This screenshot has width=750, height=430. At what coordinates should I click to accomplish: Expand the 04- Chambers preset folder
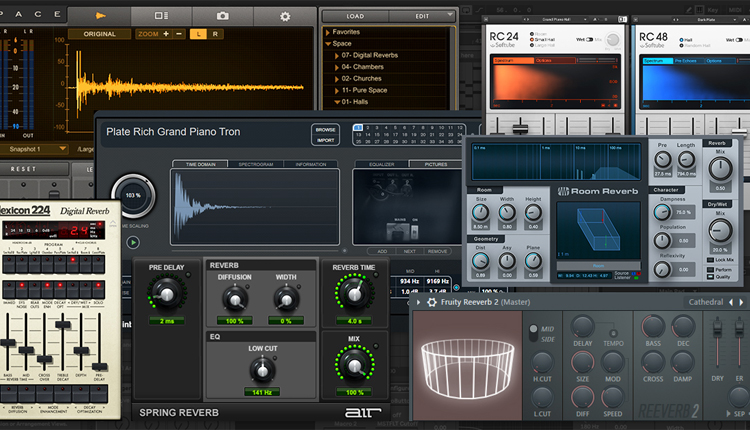click(336, 66)
